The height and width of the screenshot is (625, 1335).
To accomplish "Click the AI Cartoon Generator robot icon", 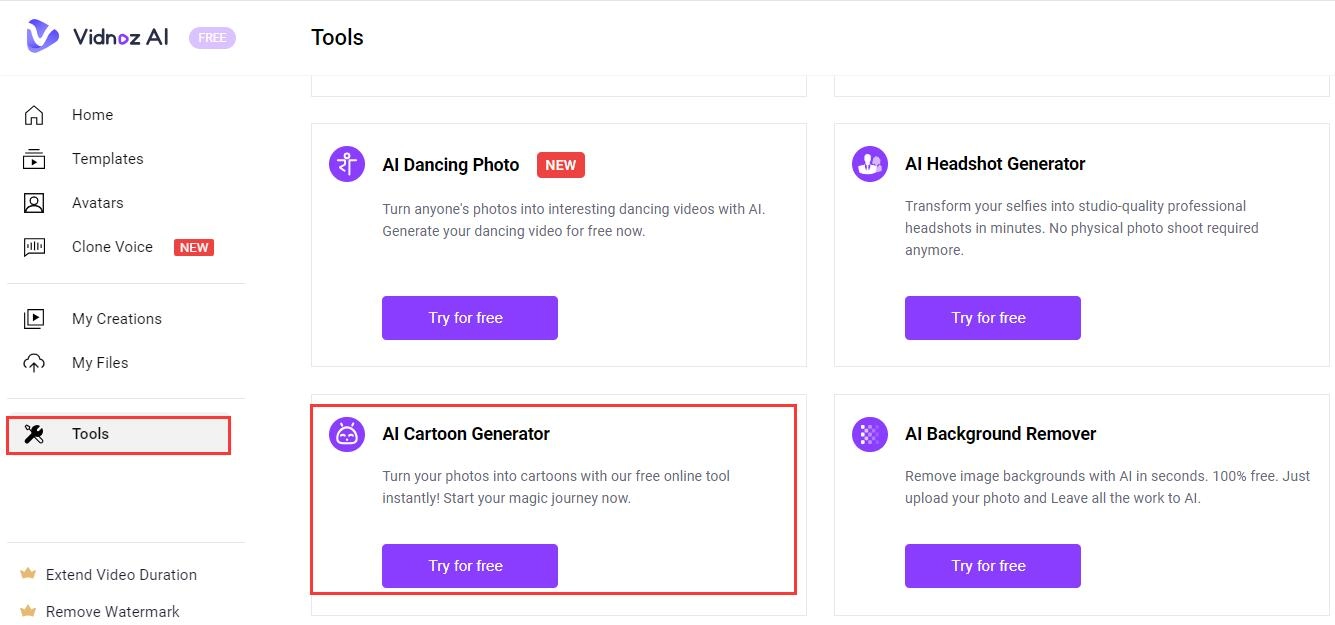I will click(347, 434).
